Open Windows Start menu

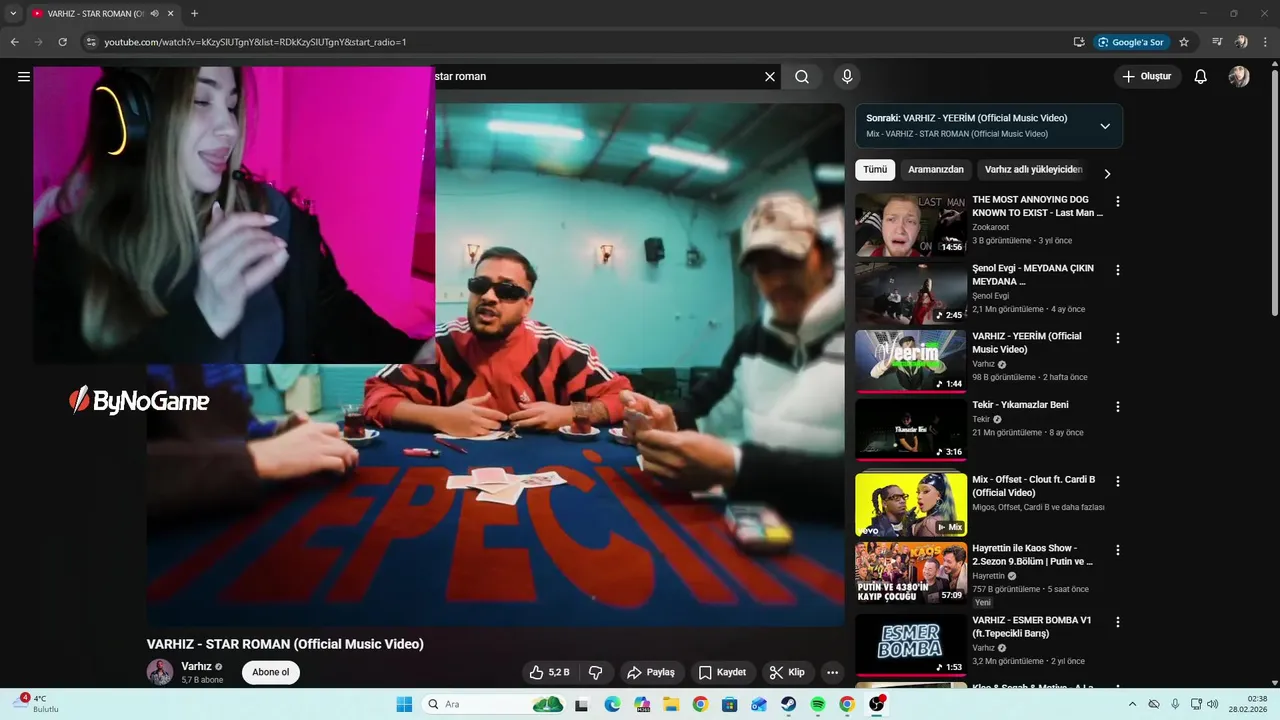click(404, 704)
